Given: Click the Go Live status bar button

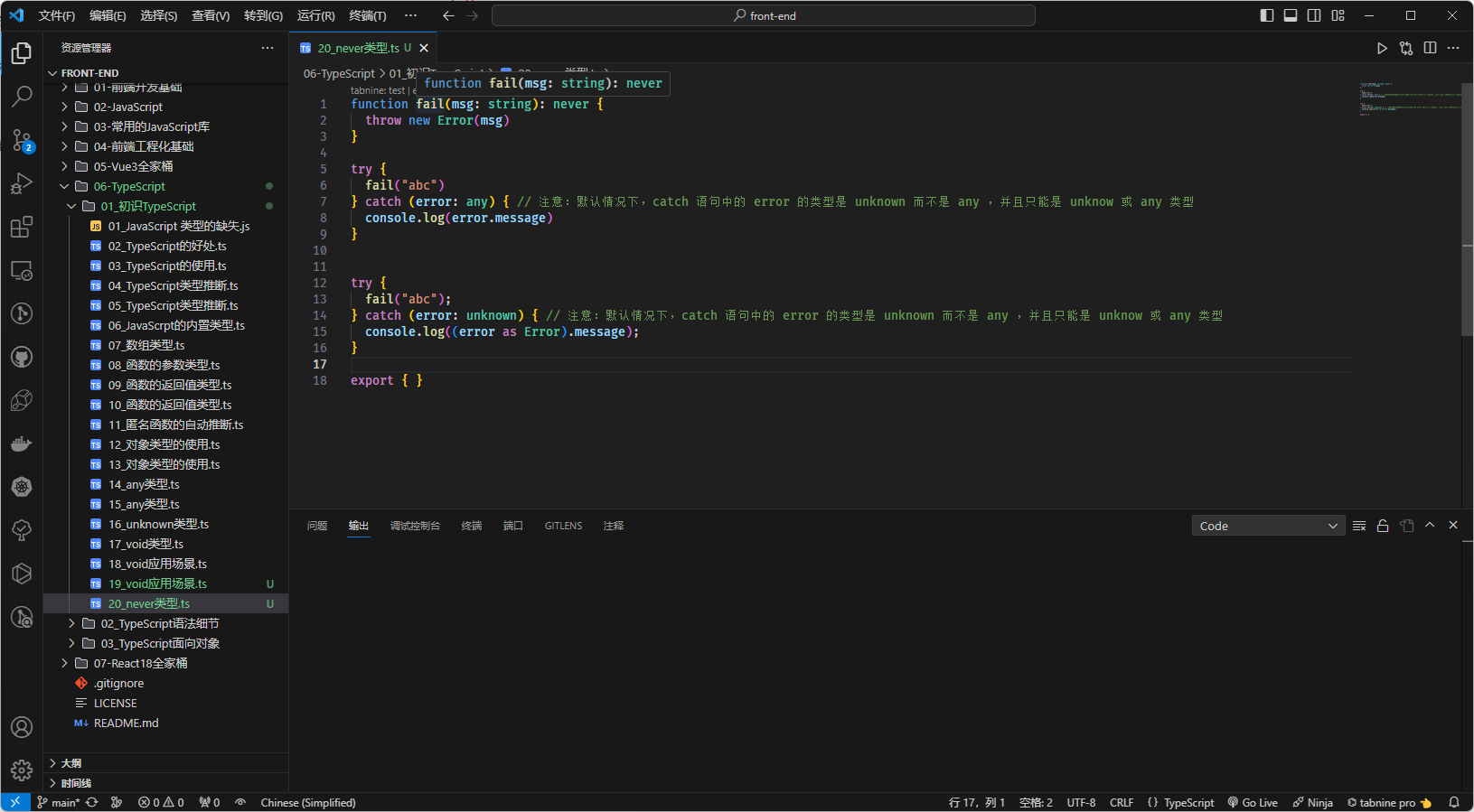Looking at the screenshot, I should (1253, 802).
